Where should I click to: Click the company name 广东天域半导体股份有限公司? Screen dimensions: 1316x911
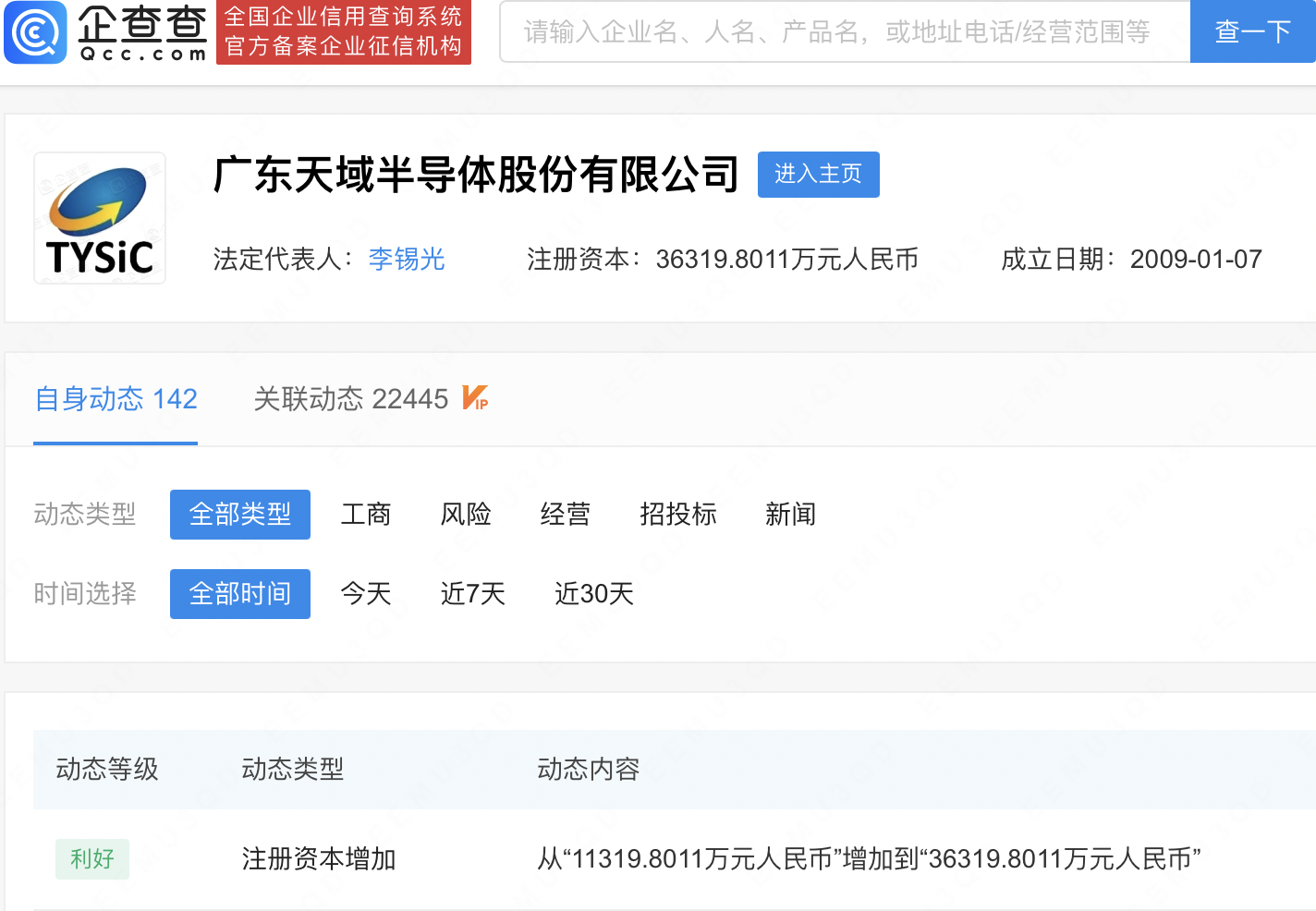click(476, 175)
